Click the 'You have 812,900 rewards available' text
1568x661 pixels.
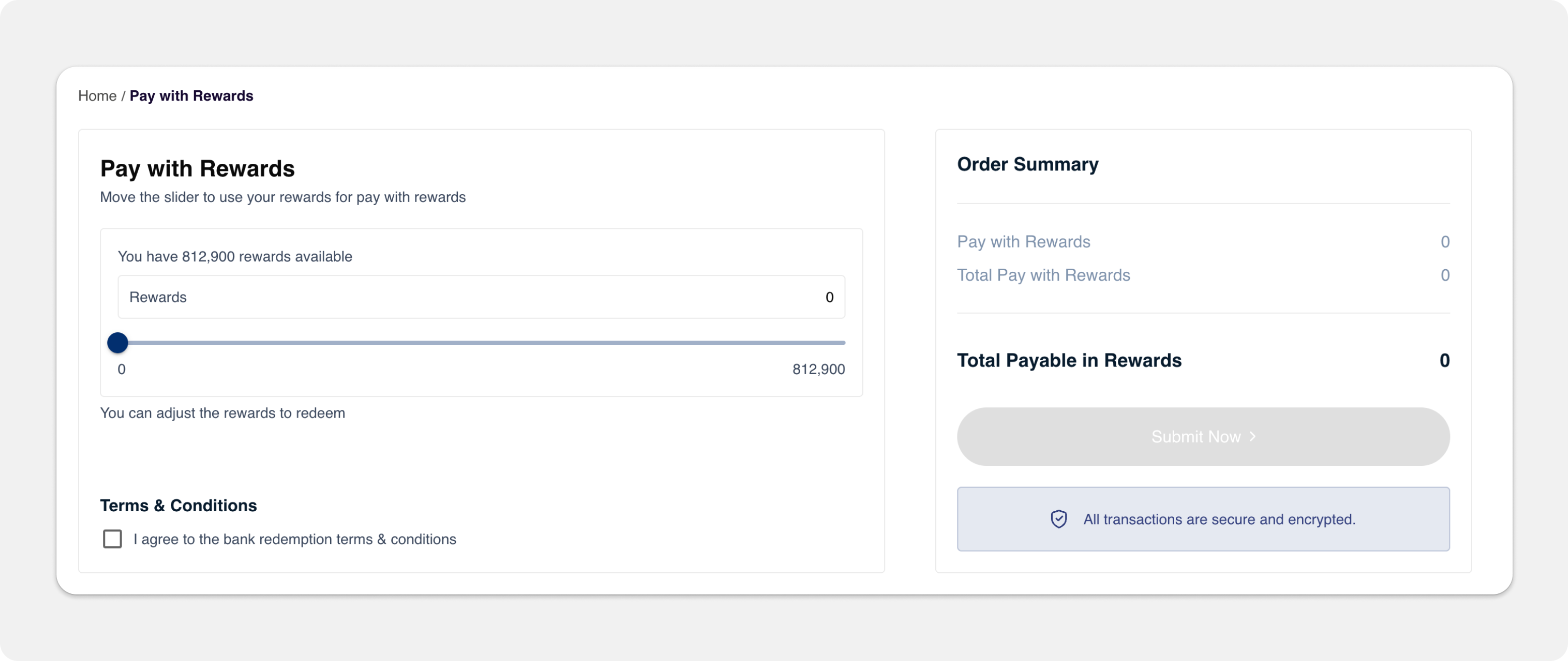point(235,257)
